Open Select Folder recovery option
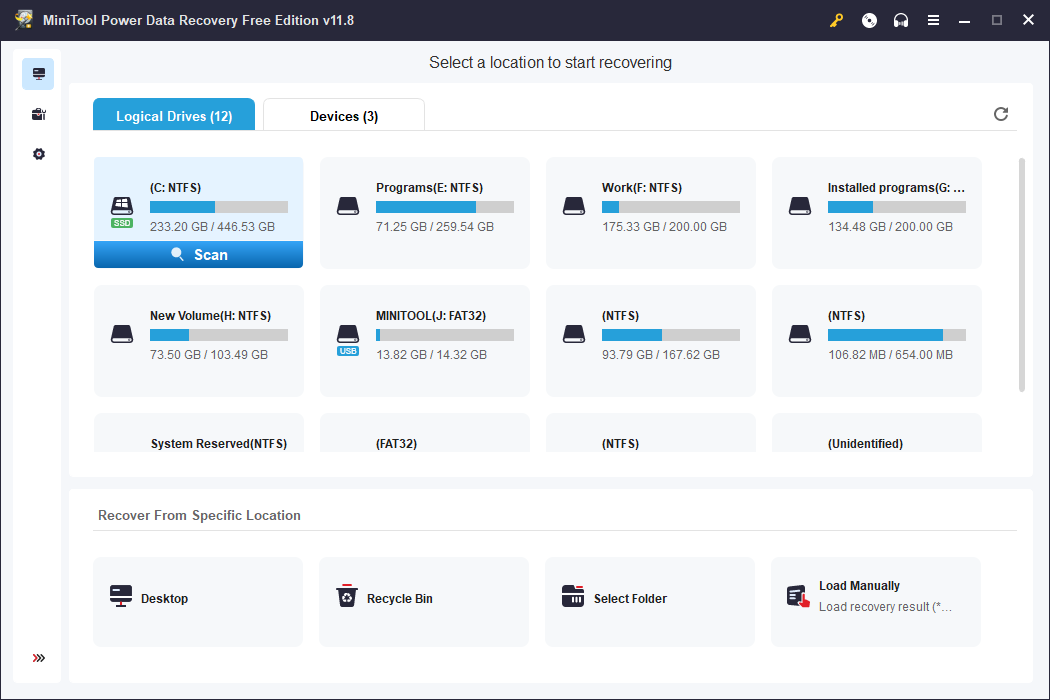The height and width of the screenshot is (700, 1050). [650, 602]
